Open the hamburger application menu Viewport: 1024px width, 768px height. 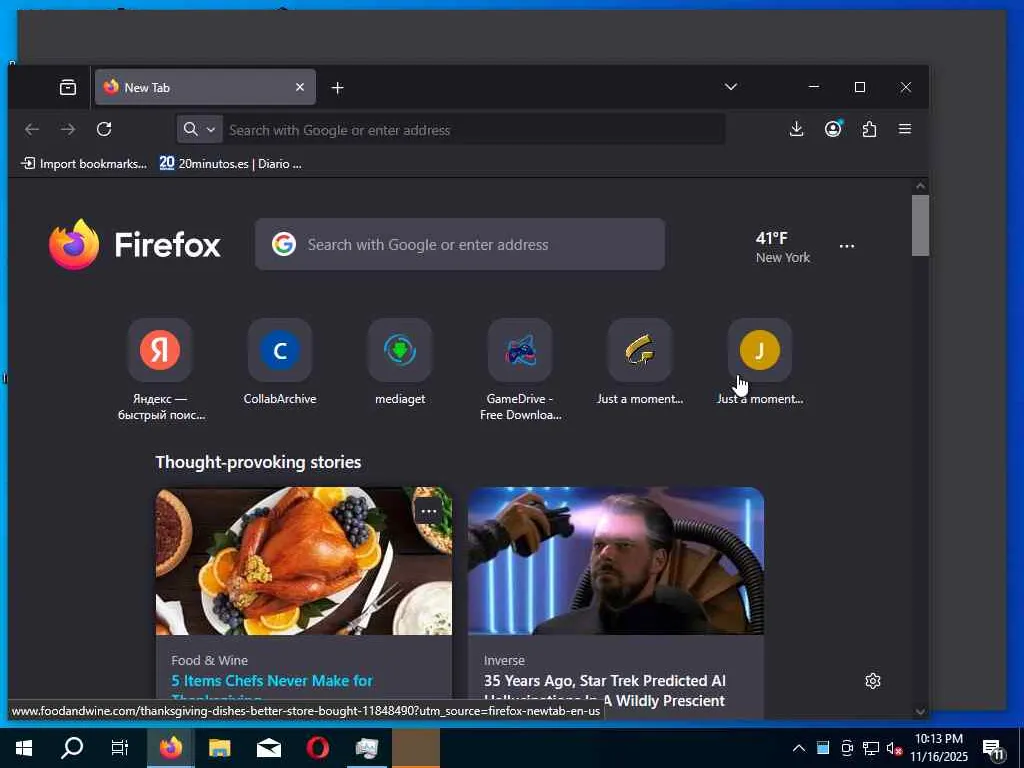click(x=904, y=129)
